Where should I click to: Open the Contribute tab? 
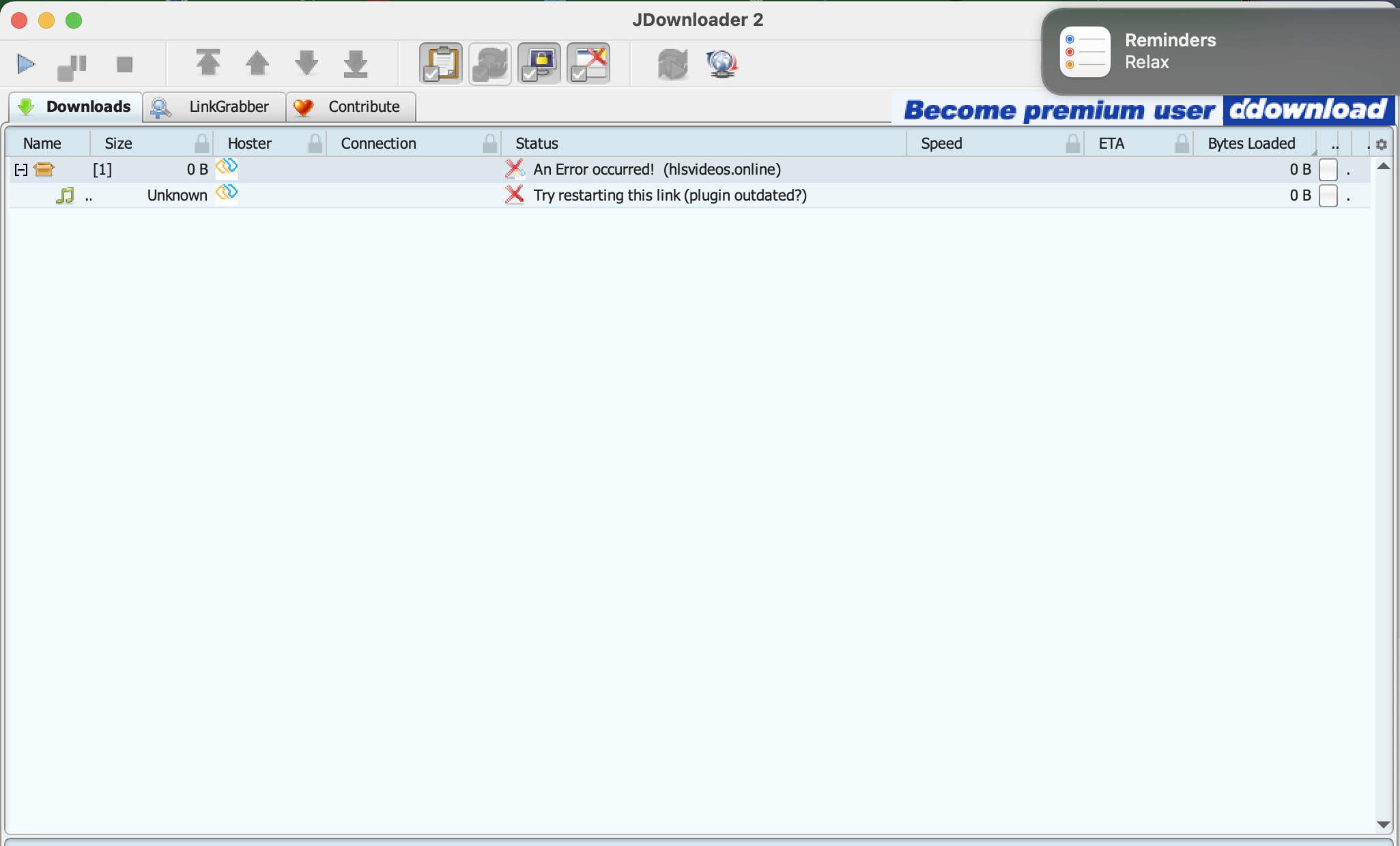pyautogui.click(x=351, y=107)
